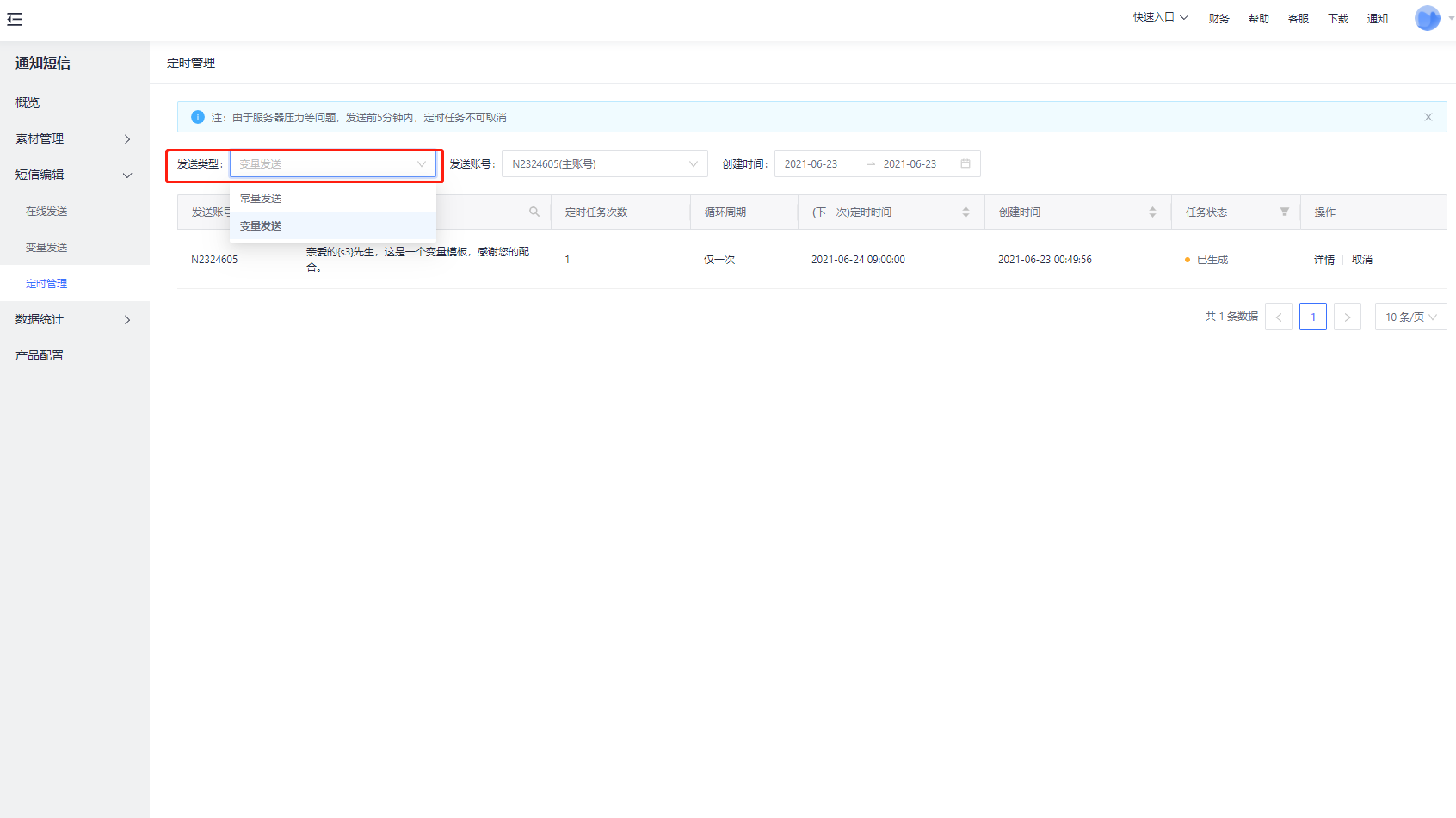Image resolution: width=1456 pixels, height=818 pixels.
Task: Expand the 数据统计 sidebar section
Action: click(75, 319)
